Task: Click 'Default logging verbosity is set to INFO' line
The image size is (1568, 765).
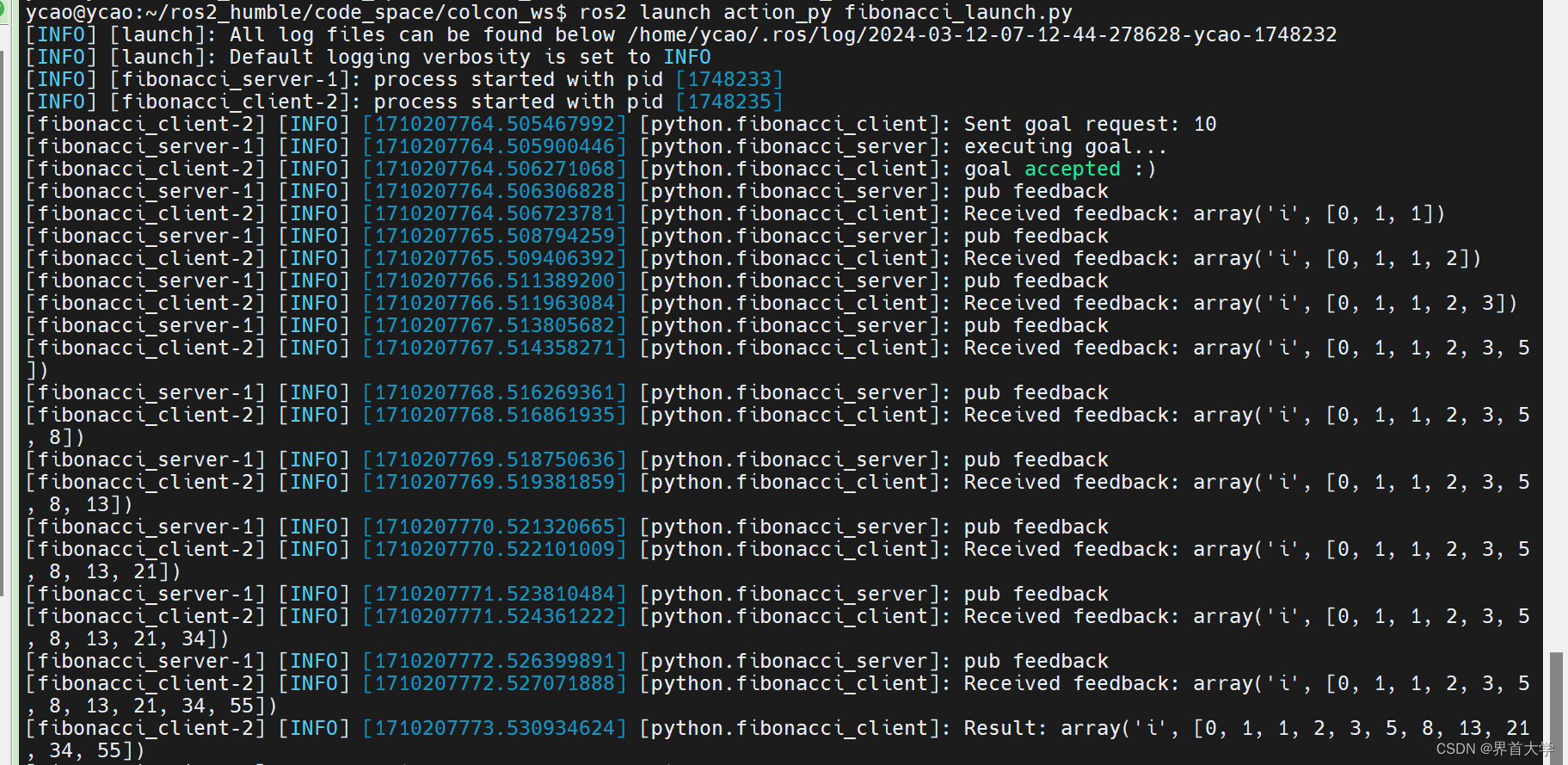Action: 470,57
